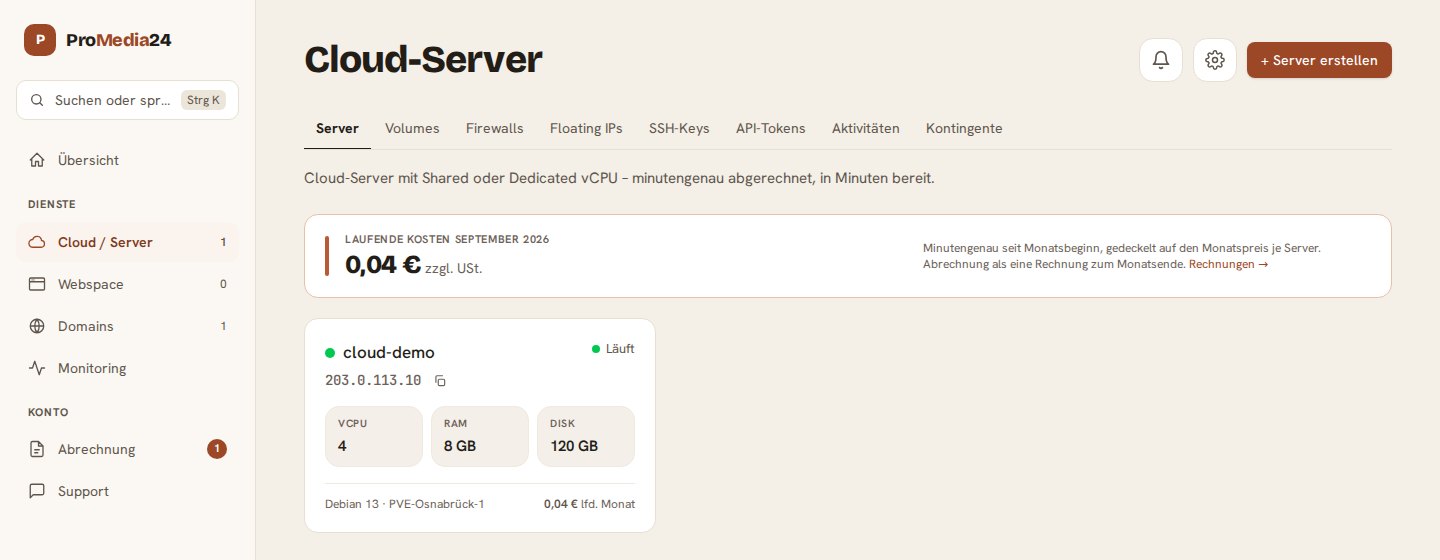Click the ProMedia24 brand name
This screenshot has height=560, width=1440.
click(x=119, y=40)
